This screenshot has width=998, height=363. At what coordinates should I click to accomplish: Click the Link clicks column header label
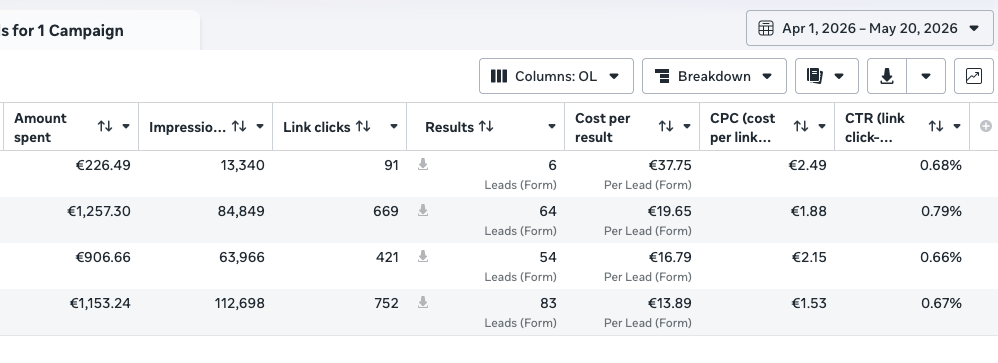click(x=316, y=127)
